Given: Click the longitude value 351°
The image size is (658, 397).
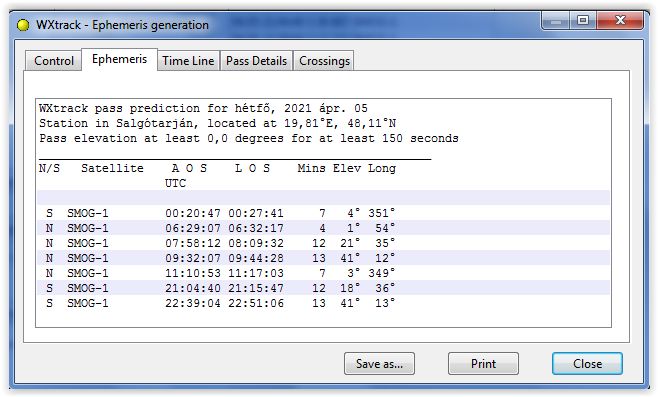Looking at the screenshot, I should [x=381, y=213].
